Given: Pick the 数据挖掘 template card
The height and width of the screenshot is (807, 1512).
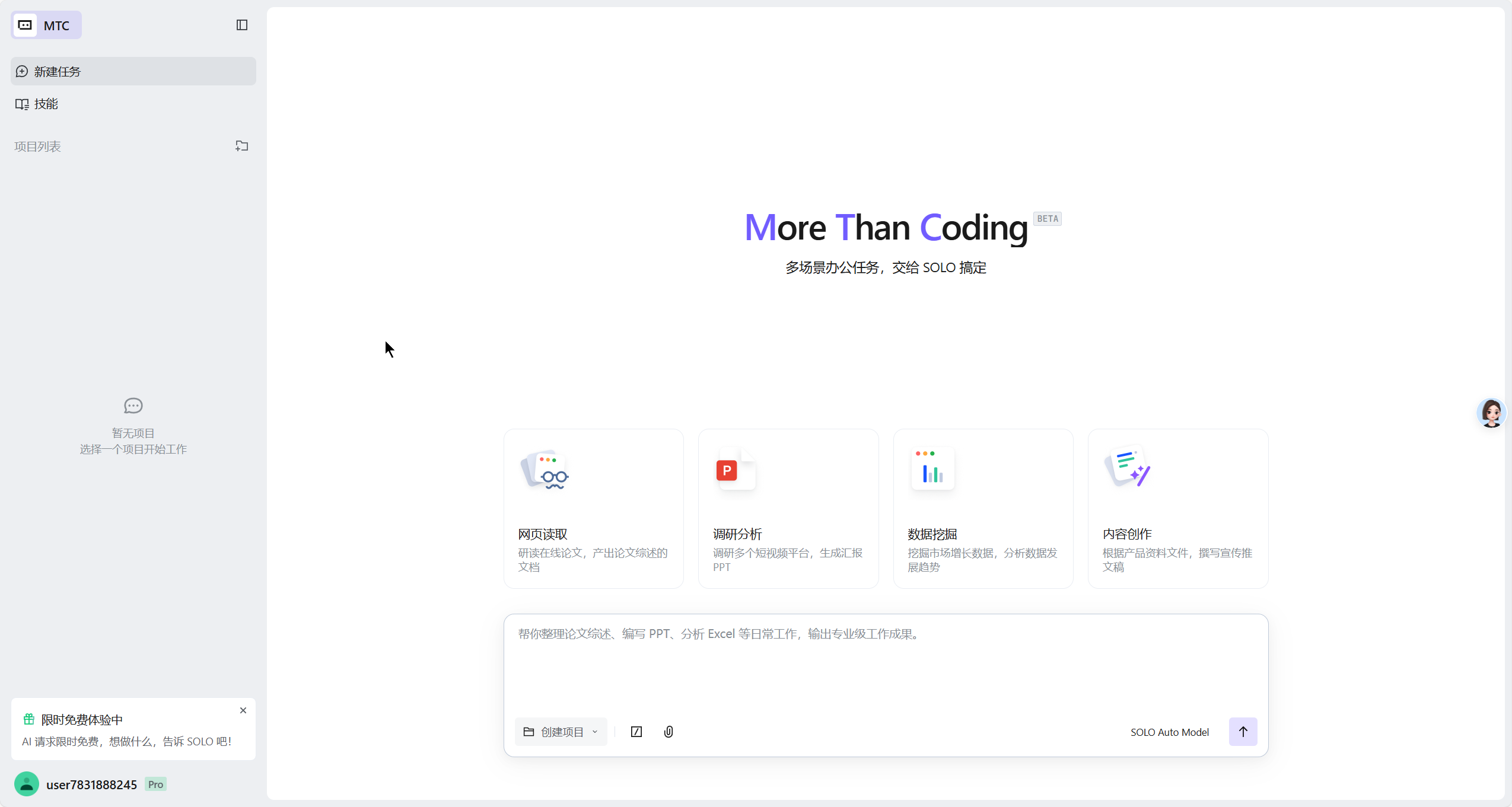Looking at the screenshot, I should (x=983, y=508).
